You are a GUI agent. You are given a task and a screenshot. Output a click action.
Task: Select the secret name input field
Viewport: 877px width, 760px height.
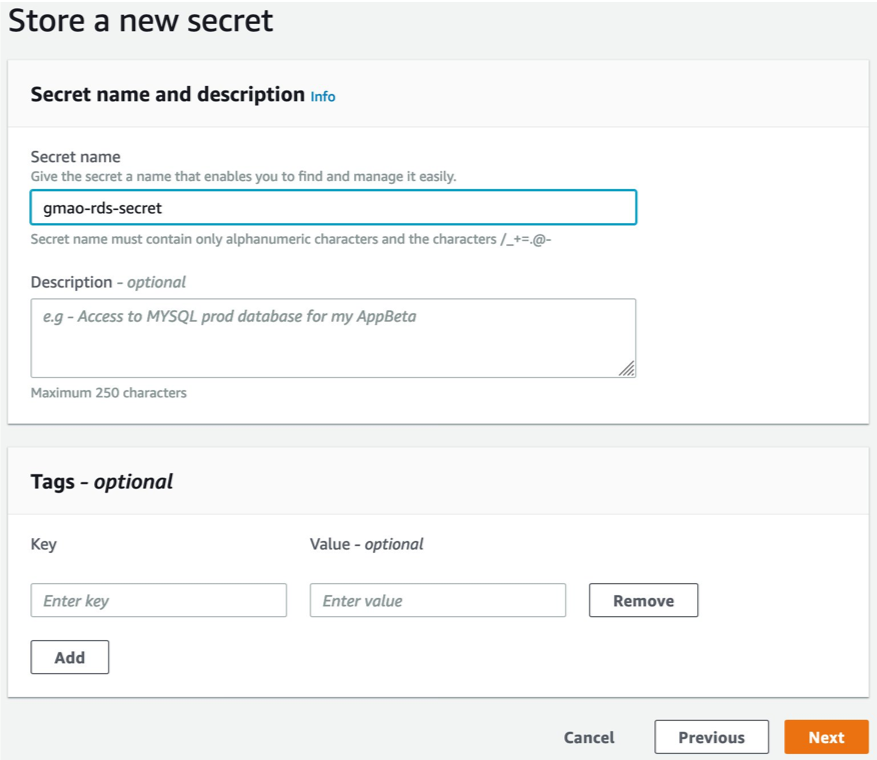(x=333, y=207)
